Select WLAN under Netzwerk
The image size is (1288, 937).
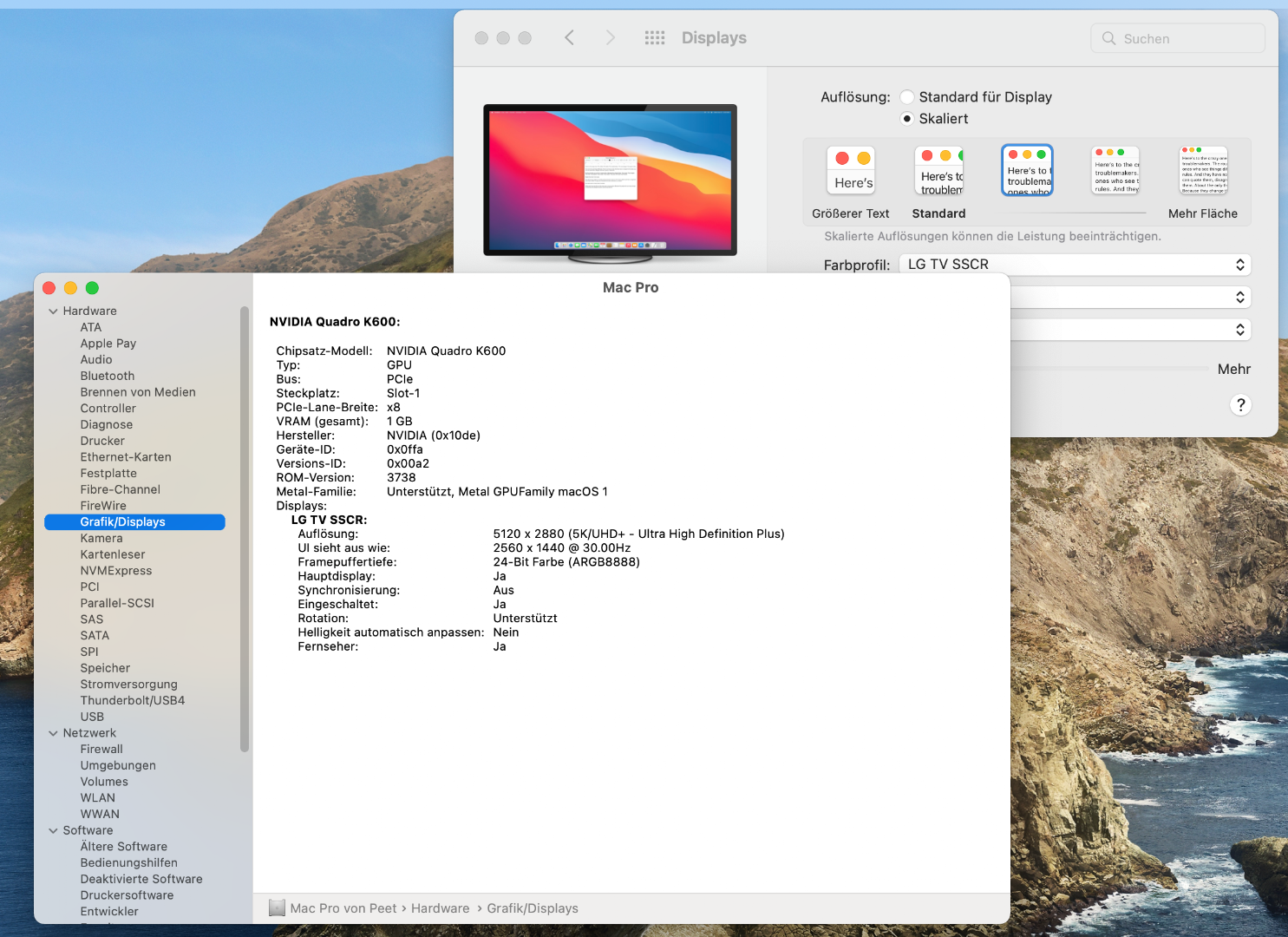[98, 798]
